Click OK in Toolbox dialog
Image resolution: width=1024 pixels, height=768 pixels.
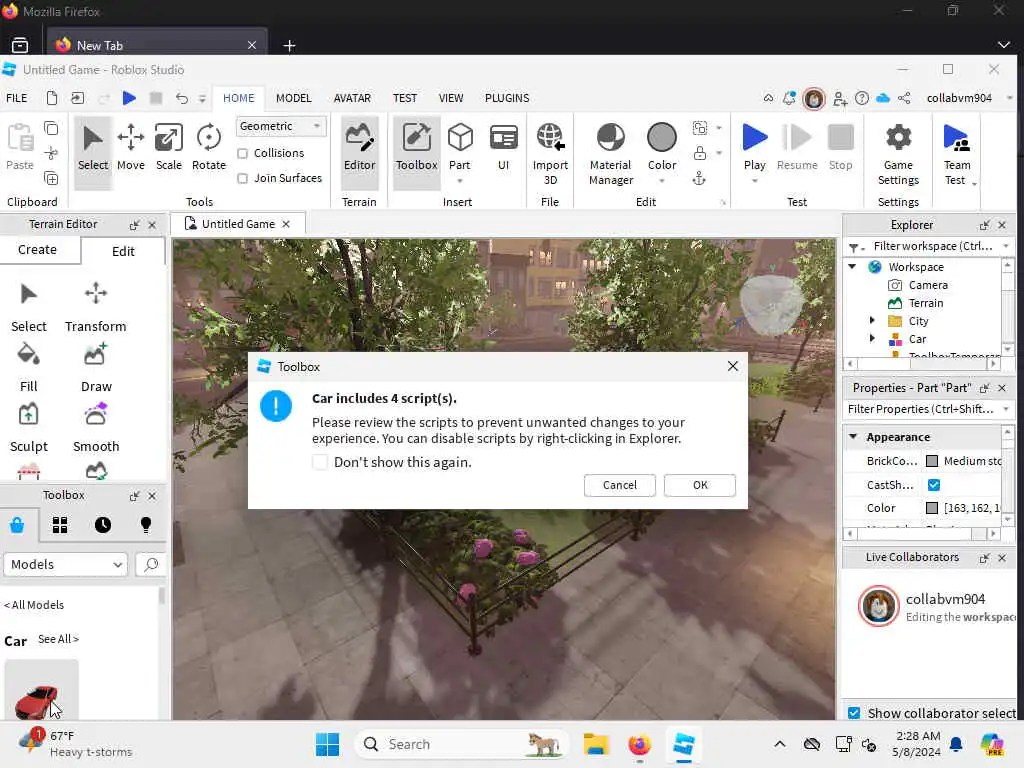(699, 485)
